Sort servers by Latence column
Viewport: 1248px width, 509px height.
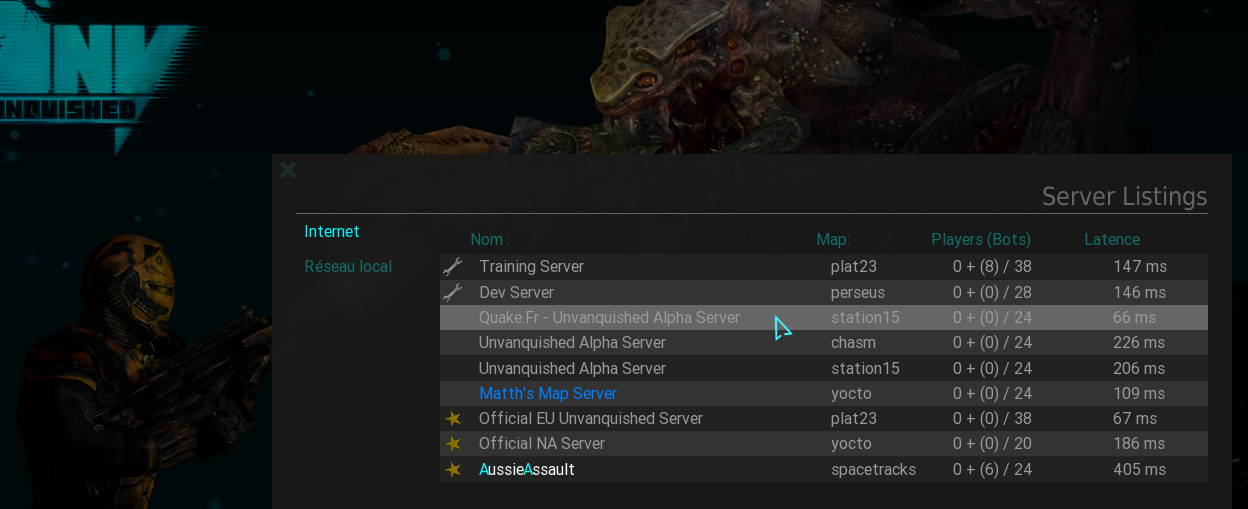coord(1112,239)
